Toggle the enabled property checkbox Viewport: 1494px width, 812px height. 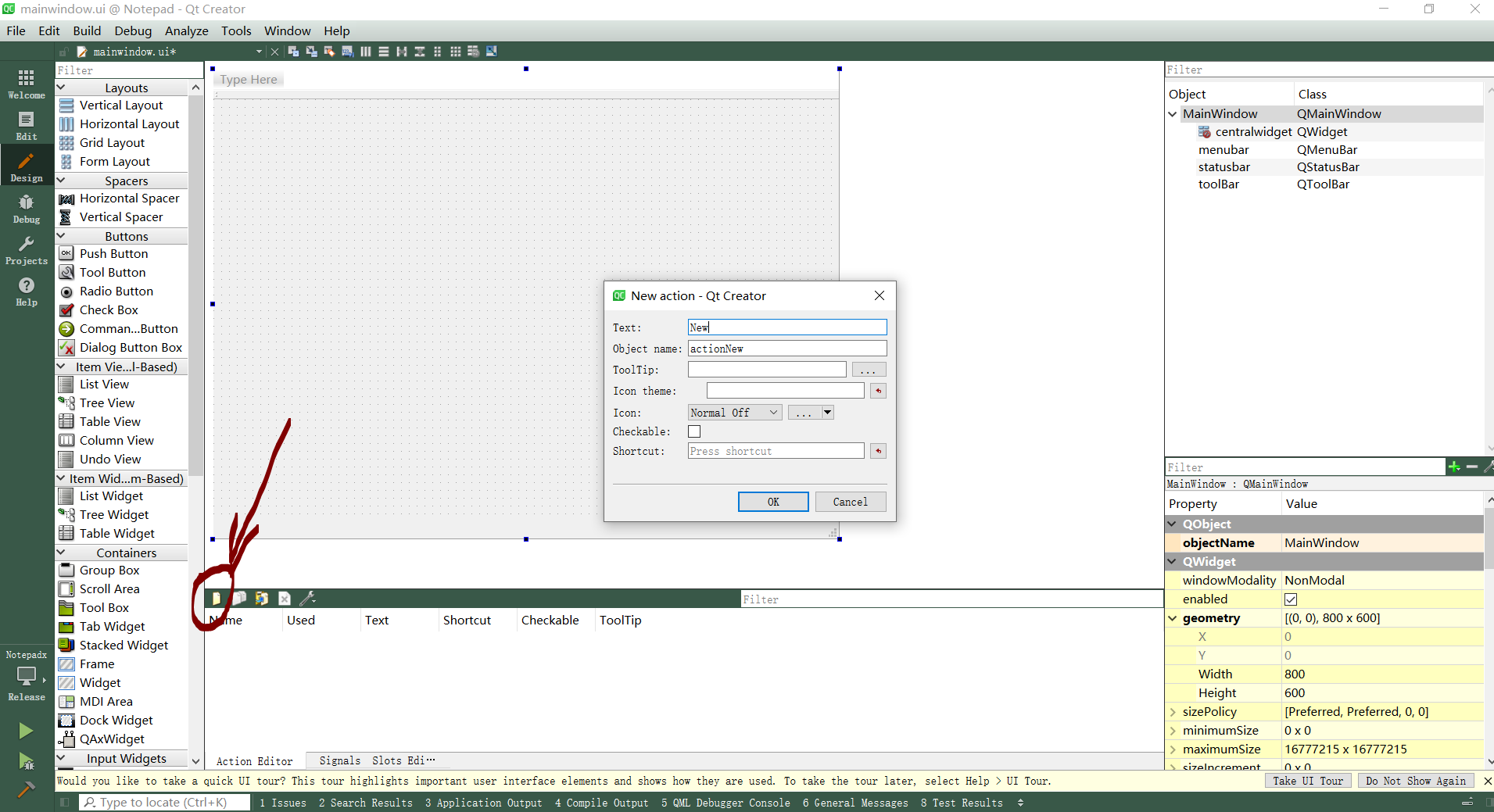coord(1291,599)
